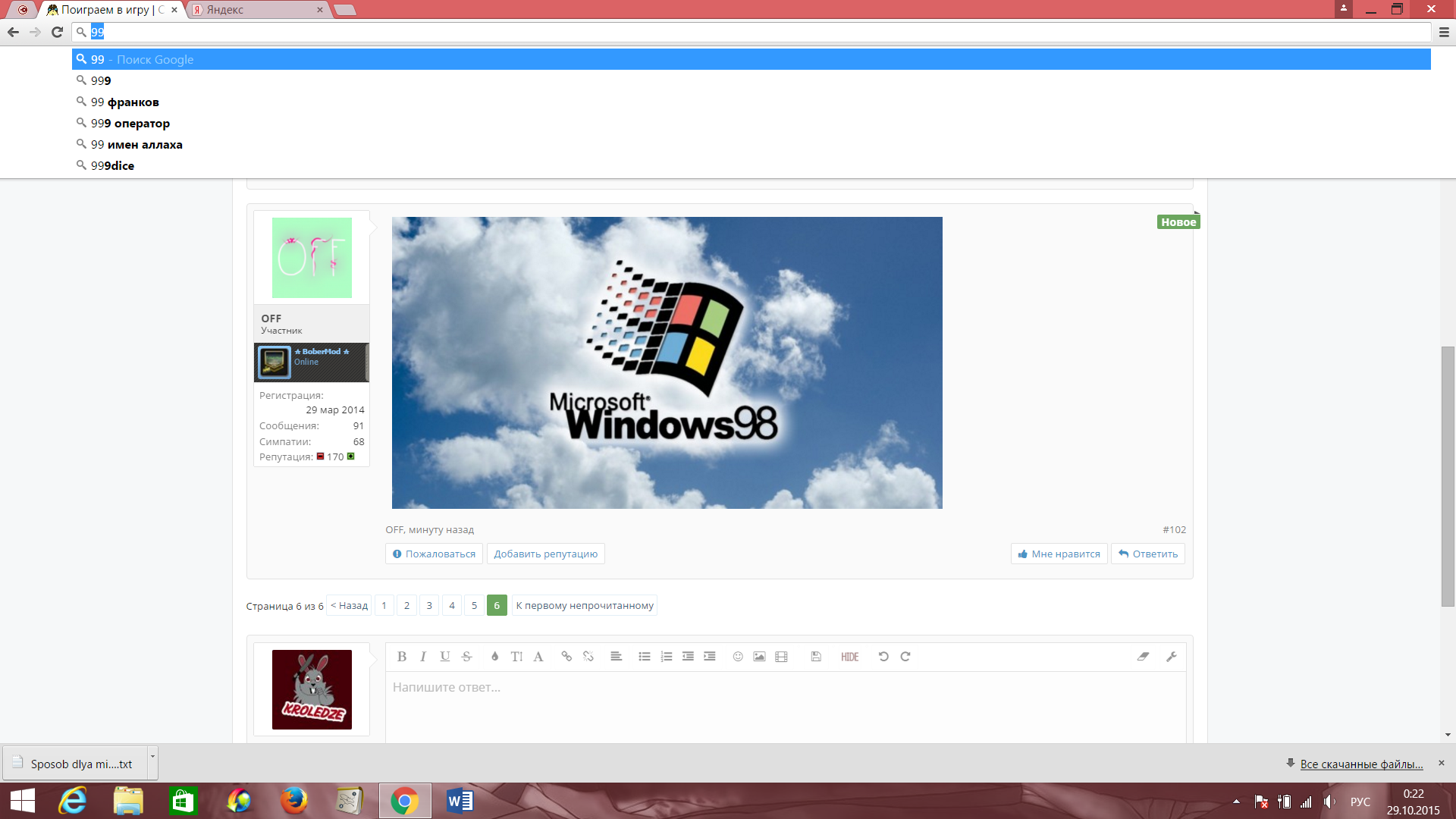Open text alignment options in editor
This screenshot has height=819, width=1456.
(x=617, y=657)
